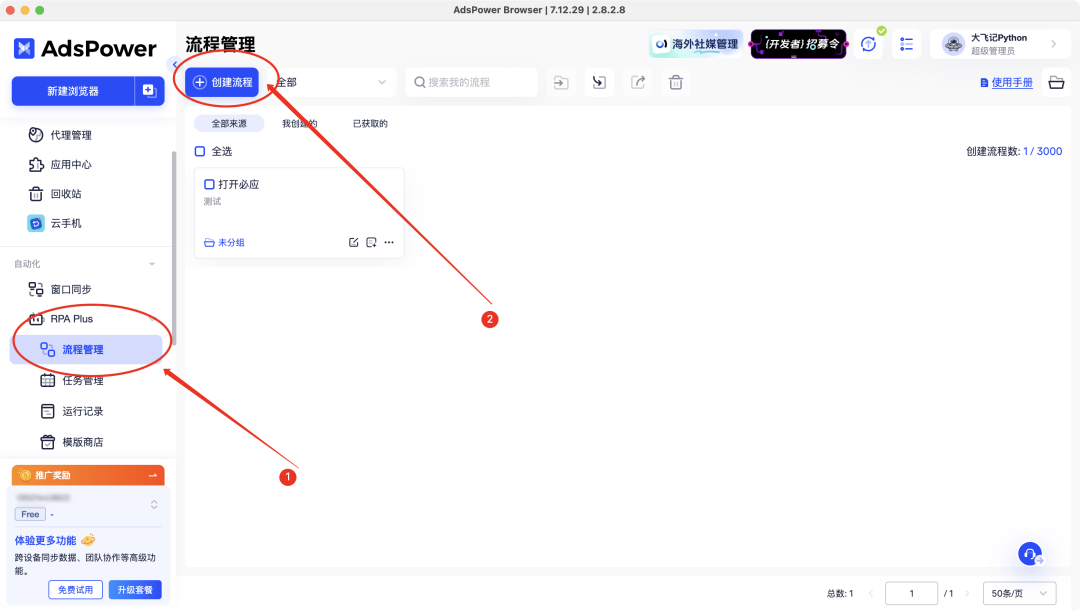Collapse the 自动化 section arrow

click(x=152, y=264)
